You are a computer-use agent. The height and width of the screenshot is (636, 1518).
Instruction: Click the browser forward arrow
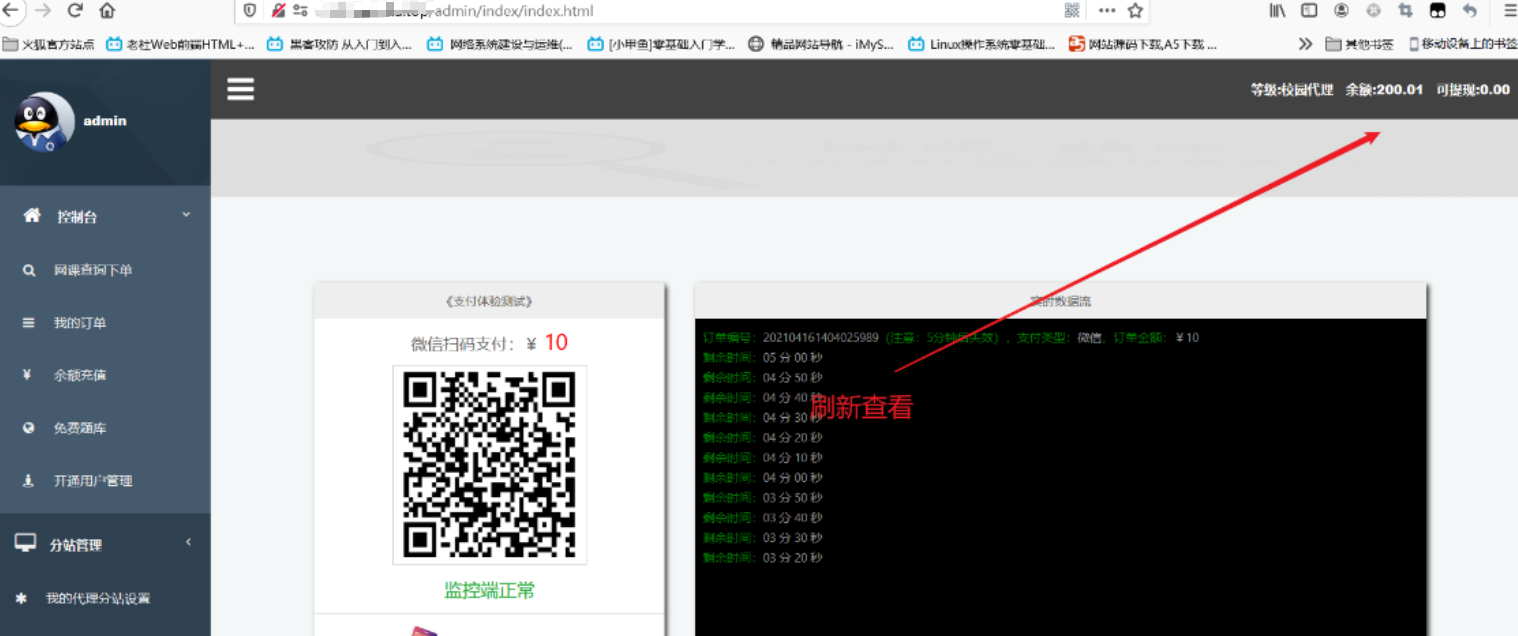42,10
